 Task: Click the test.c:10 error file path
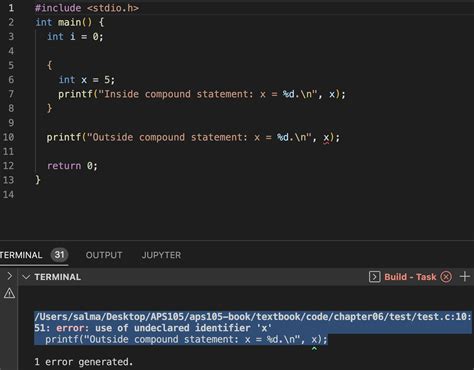(253, 317)
